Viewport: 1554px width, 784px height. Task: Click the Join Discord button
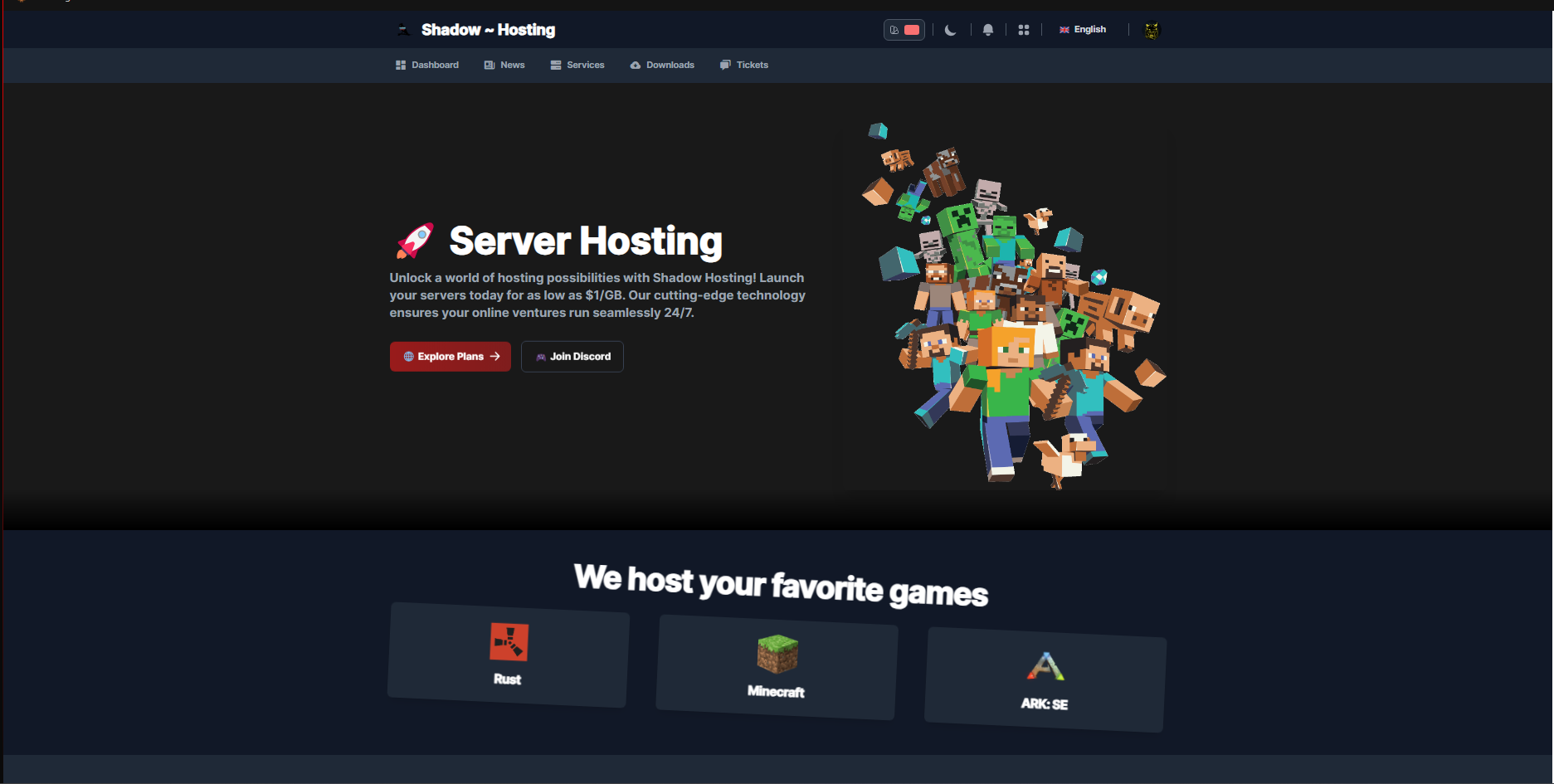572,357
